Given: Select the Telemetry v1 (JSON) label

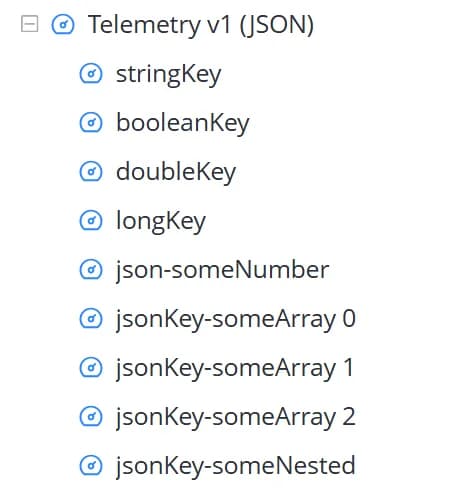Looking at the screenshot, I should (201, 25).
